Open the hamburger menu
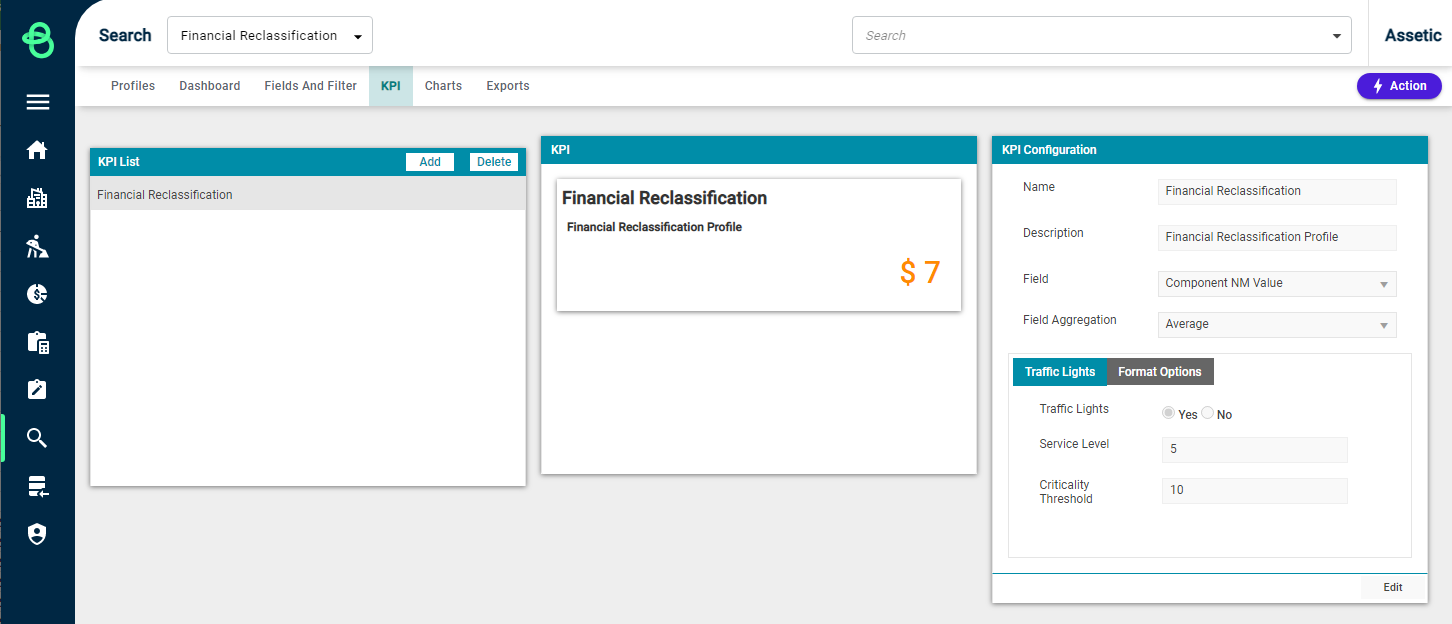The width and height of the screenshot is (1452, 624). click(37, 102)
